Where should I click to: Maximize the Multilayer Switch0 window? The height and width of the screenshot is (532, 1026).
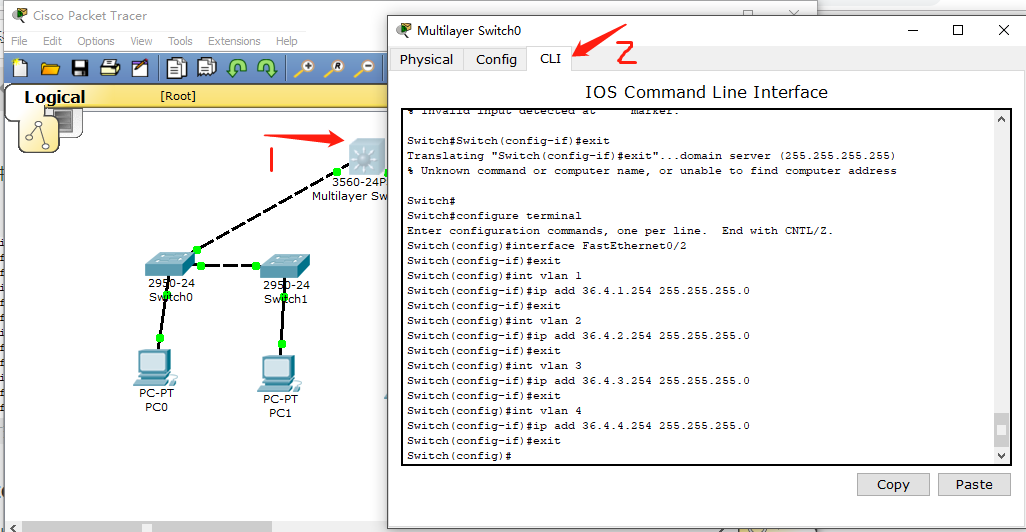pos(958,30)
